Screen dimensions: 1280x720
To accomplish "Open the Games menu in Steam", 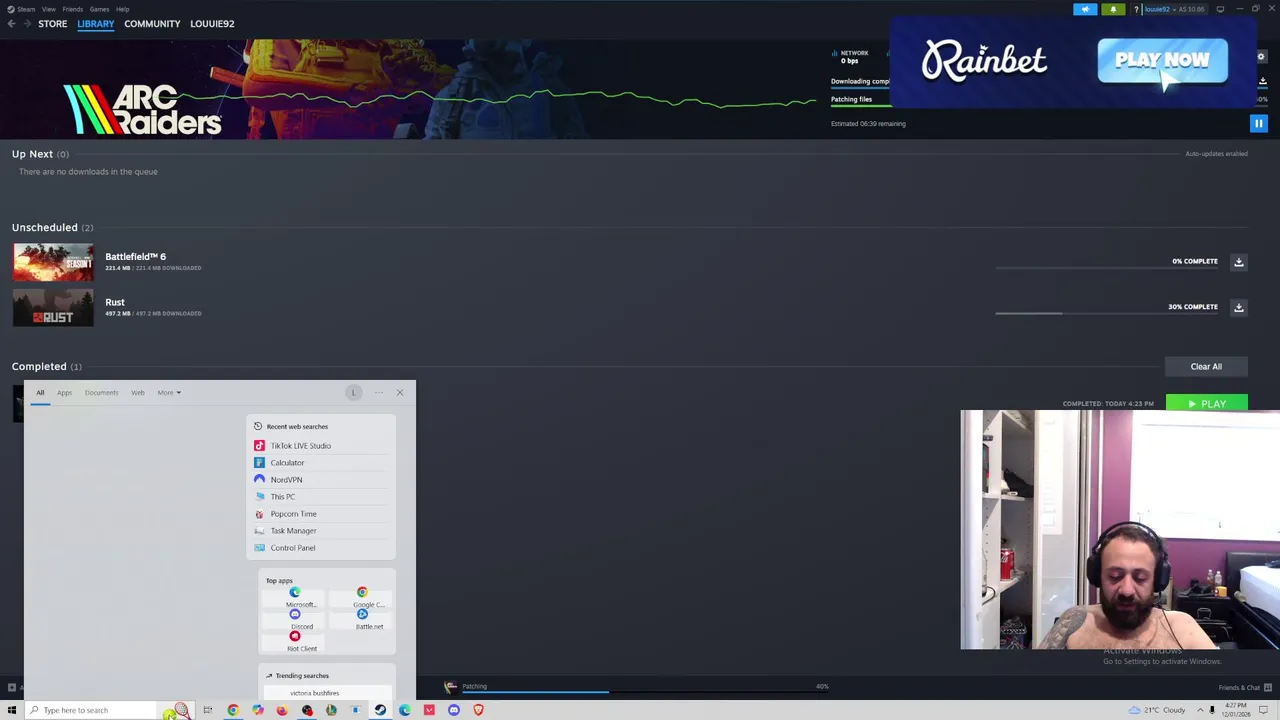I will coord(99,9).
